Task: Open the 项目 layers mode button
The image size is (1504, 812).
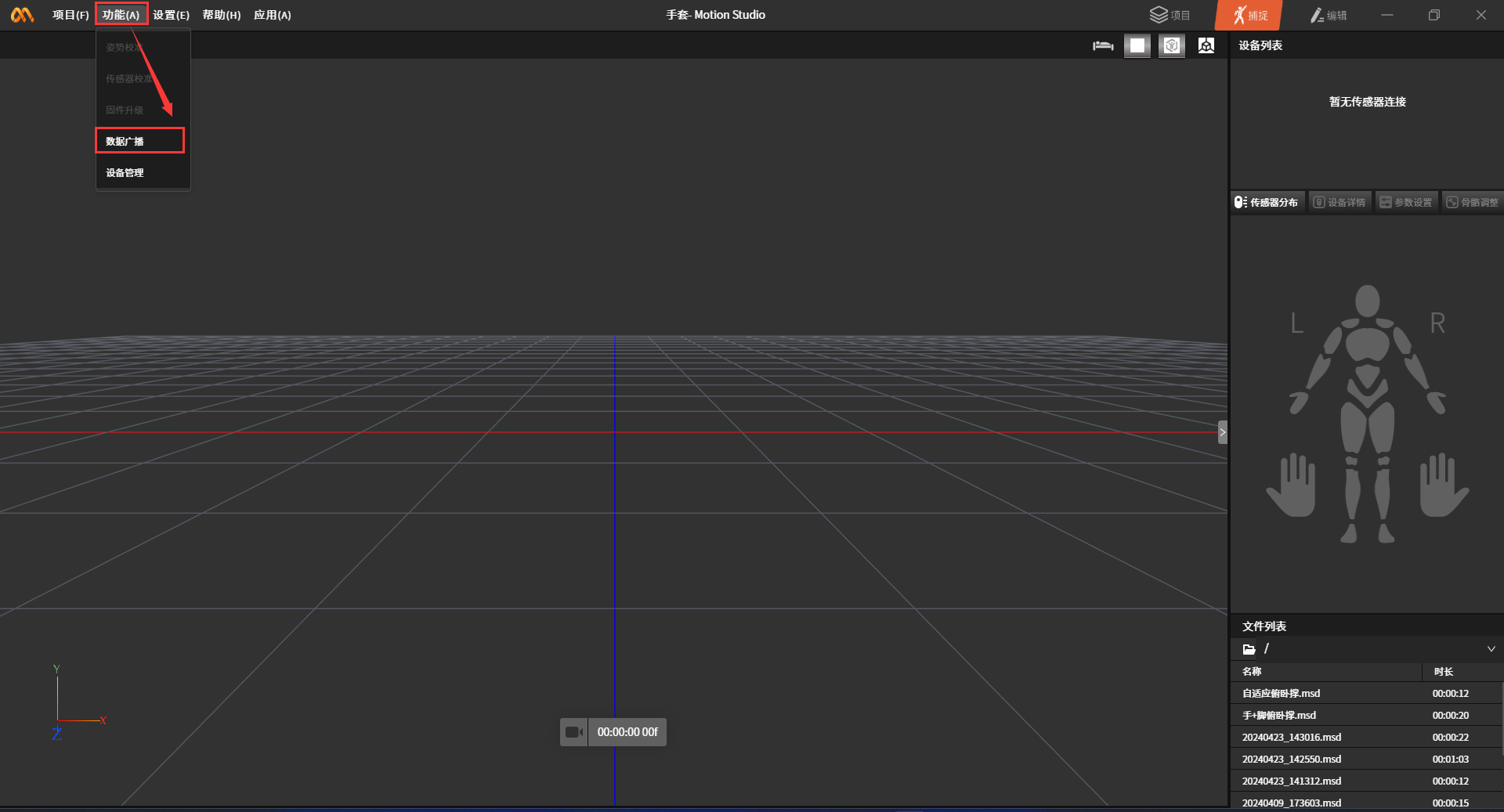Action: (x=1170, y=16)
